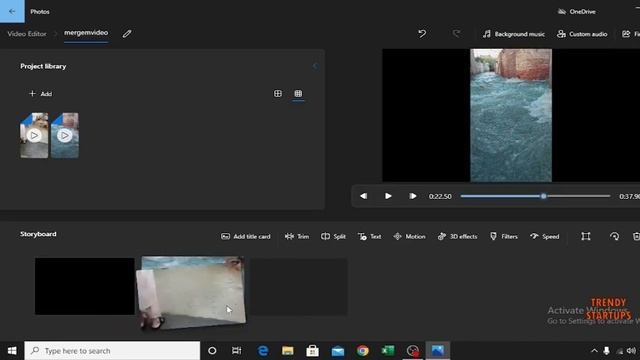Viewport: 640px width, 360px height.
Task: Open volume control in system tray
Action: click(631, 351)
